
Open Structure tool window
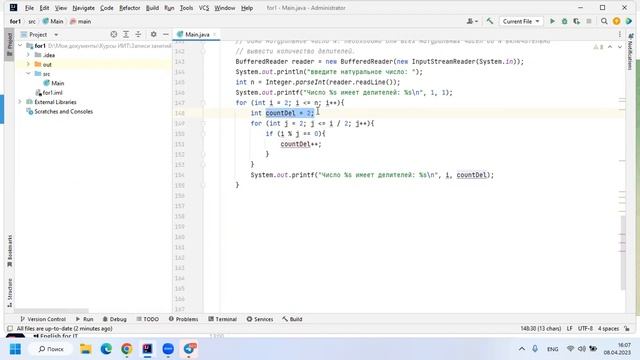click(10, 293)
